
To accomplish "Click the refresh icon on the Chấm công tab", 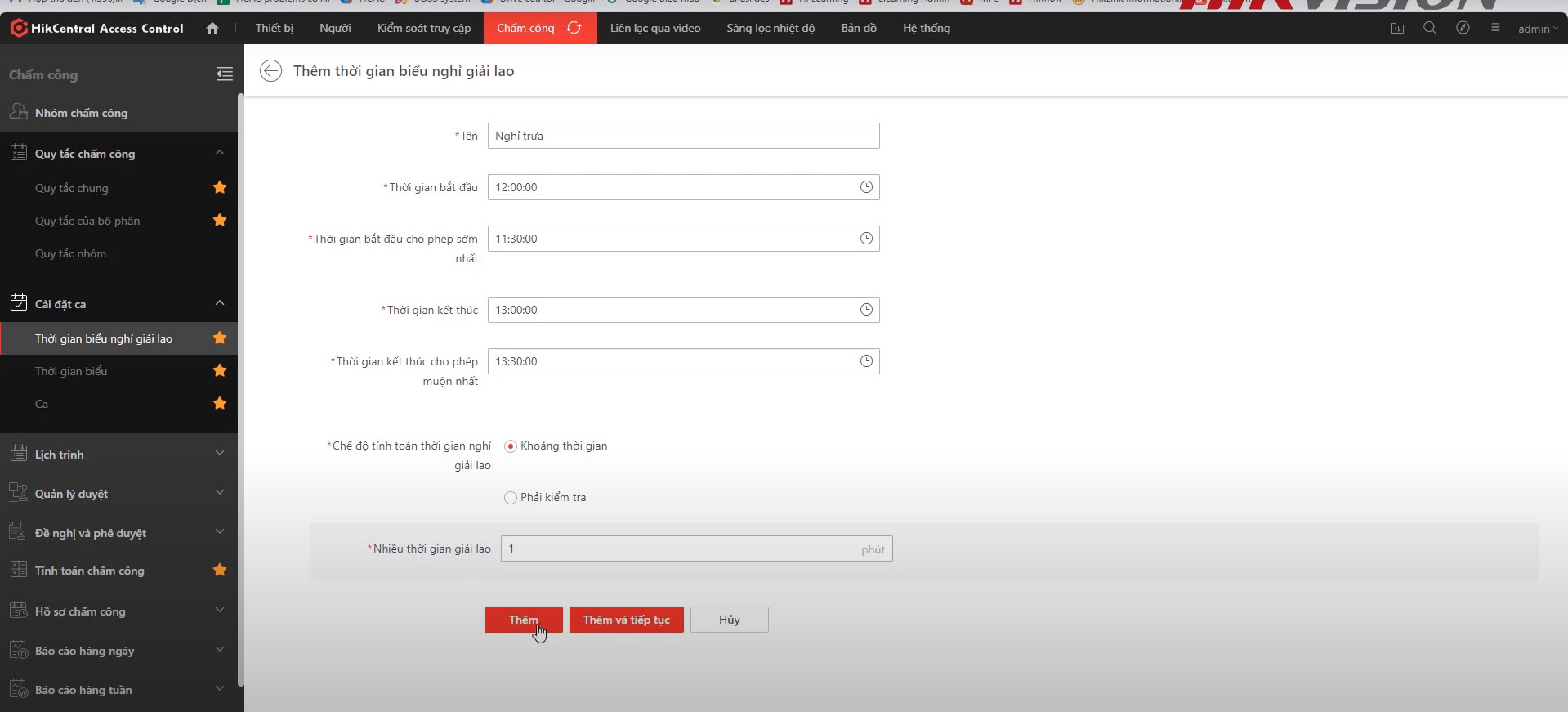I will (574, 28).
